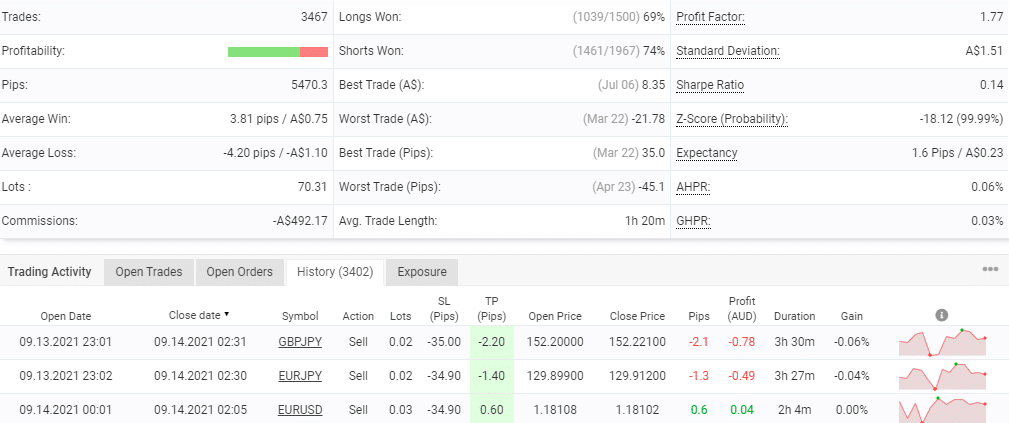
Task: Open the Z-Score (Probability) definition
Action: 732,119
